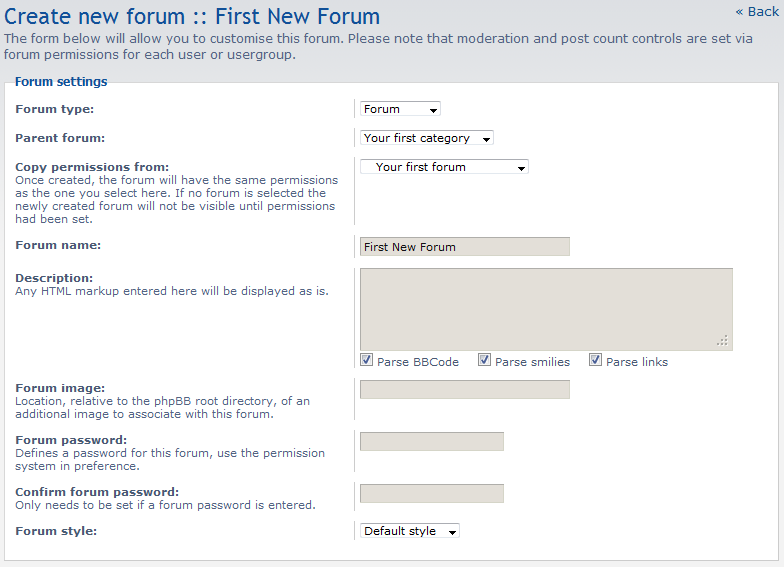
Task: Focus the Description text area
Action: pyautogui.click(x=545, y=308)
